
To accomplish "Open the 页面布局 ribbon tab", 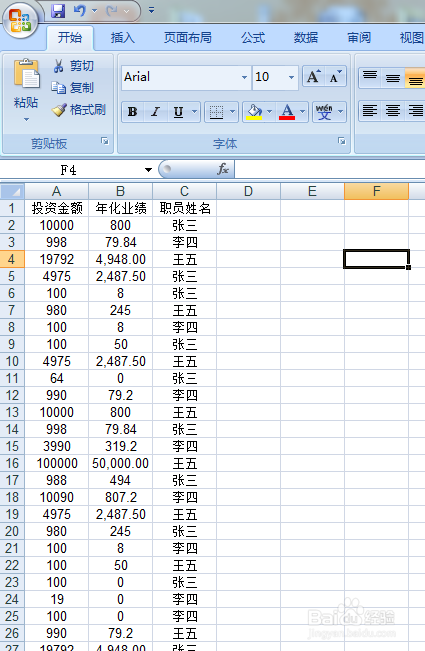I will 188,38.
